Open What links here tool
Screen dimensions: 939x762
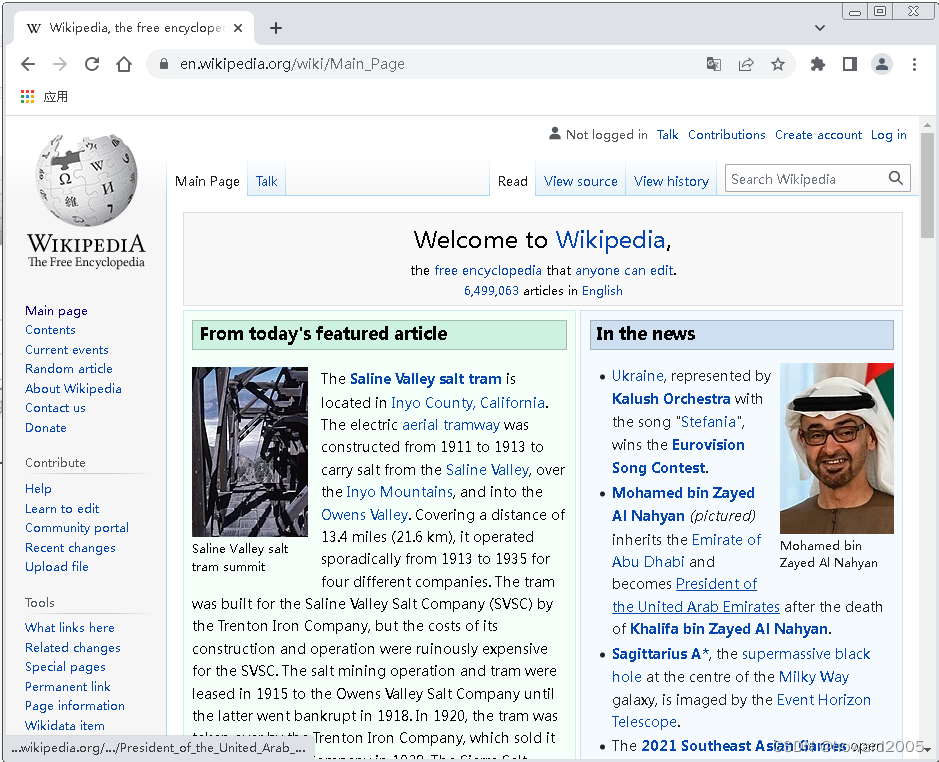[69, 627]
